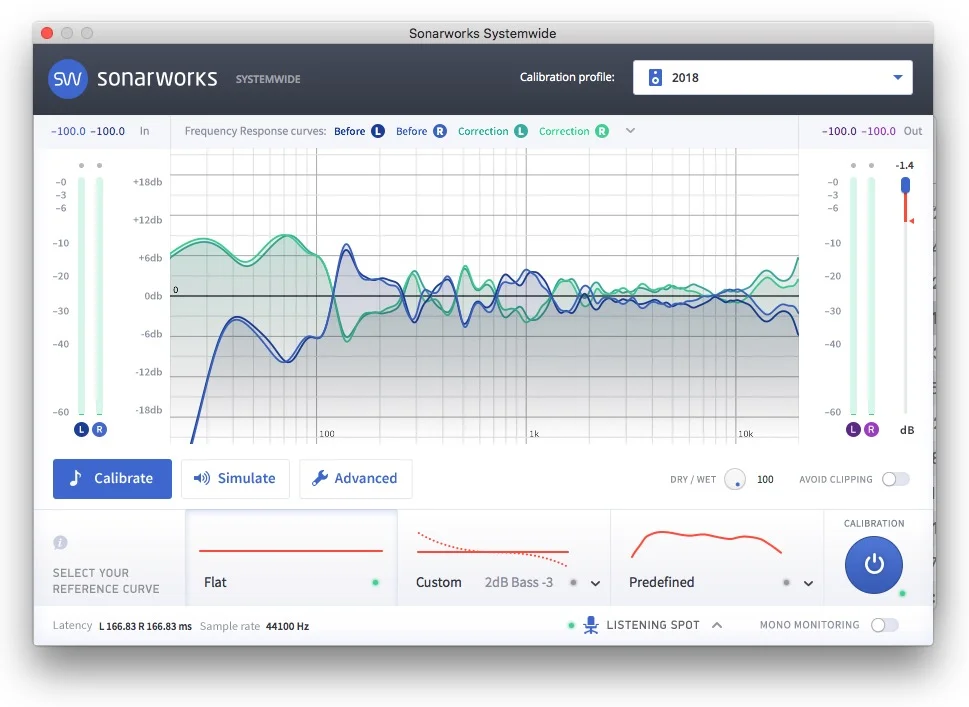This screenshot has height=707, width=969.
Task: Click the Custom curve line preview
Action: 493,549
